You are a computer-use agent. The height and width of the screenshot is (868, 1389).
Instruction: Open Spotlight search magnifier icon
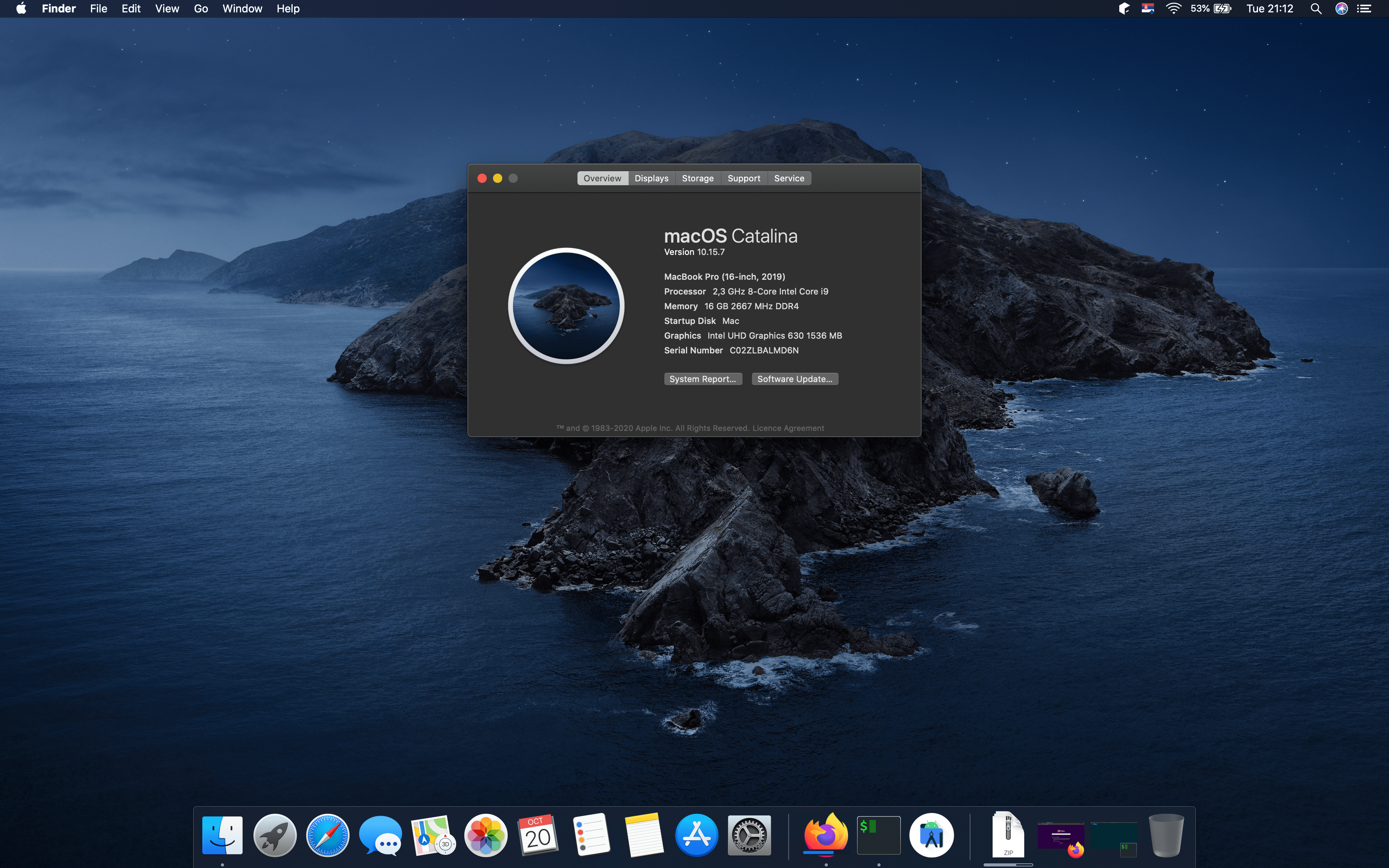tap(1316, 9)
